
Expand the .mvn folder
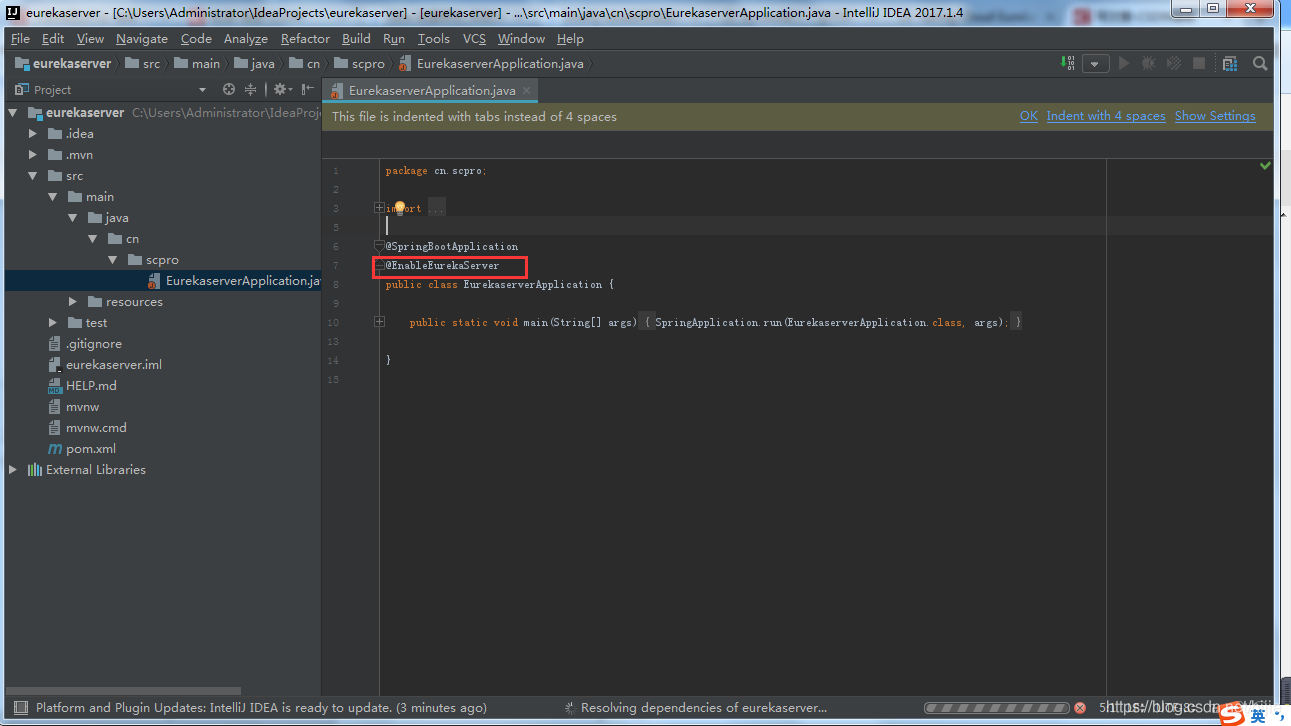coord(33,155)
